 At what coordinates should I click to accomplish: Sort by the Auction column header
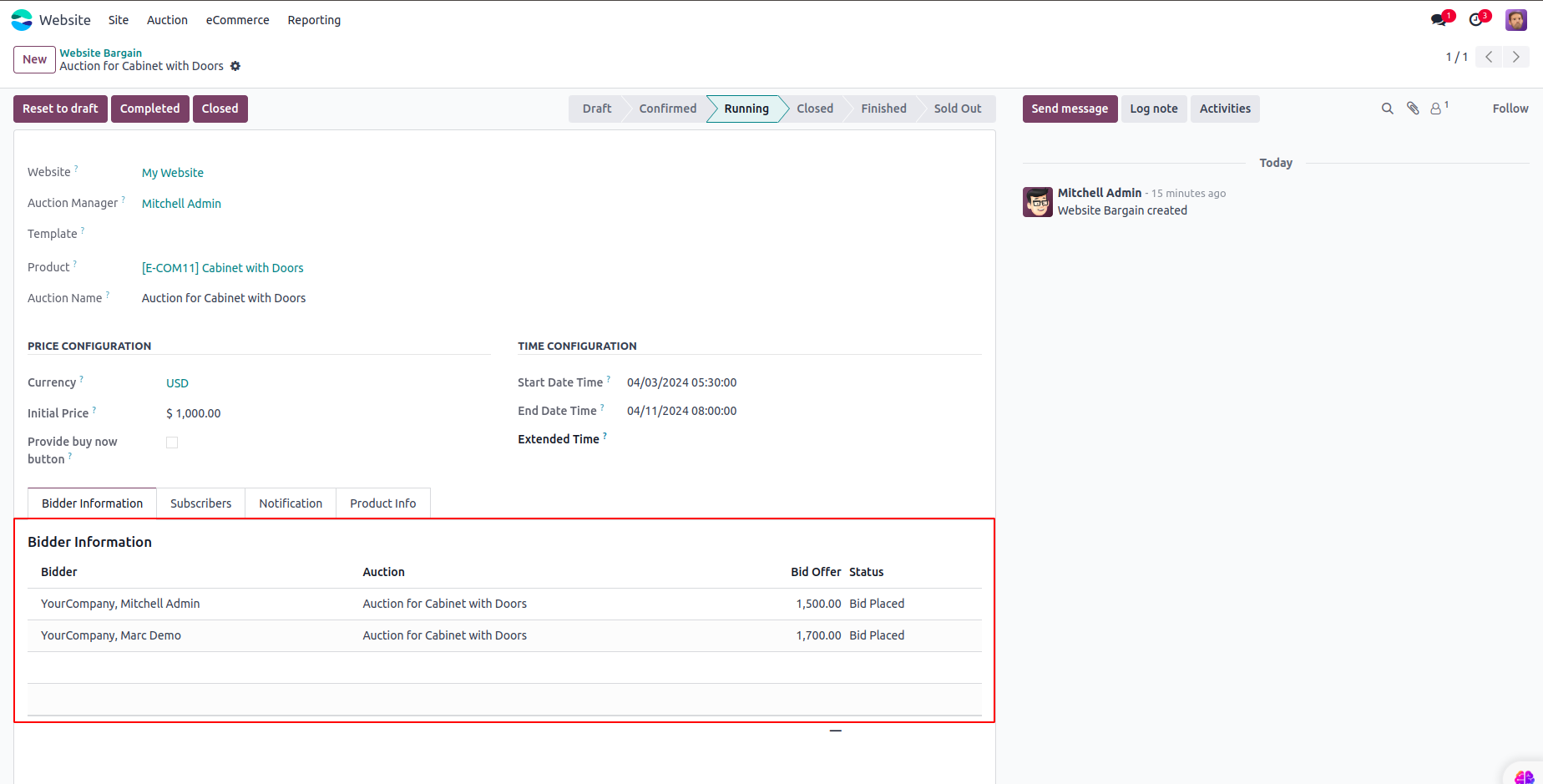tap(384, 572)
